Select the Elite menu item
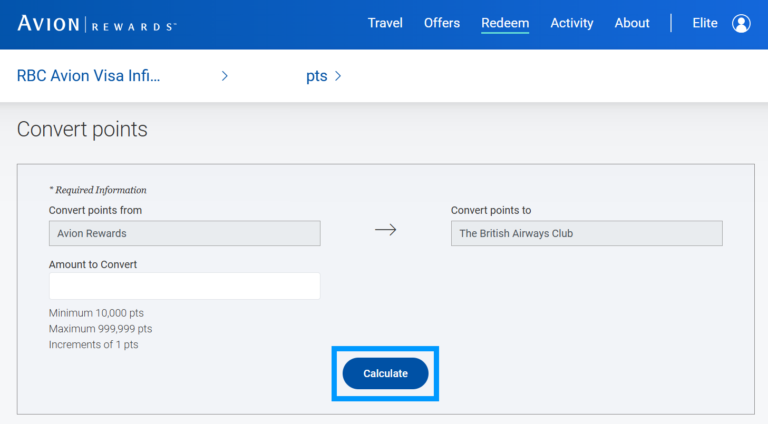 coord(705,23)
